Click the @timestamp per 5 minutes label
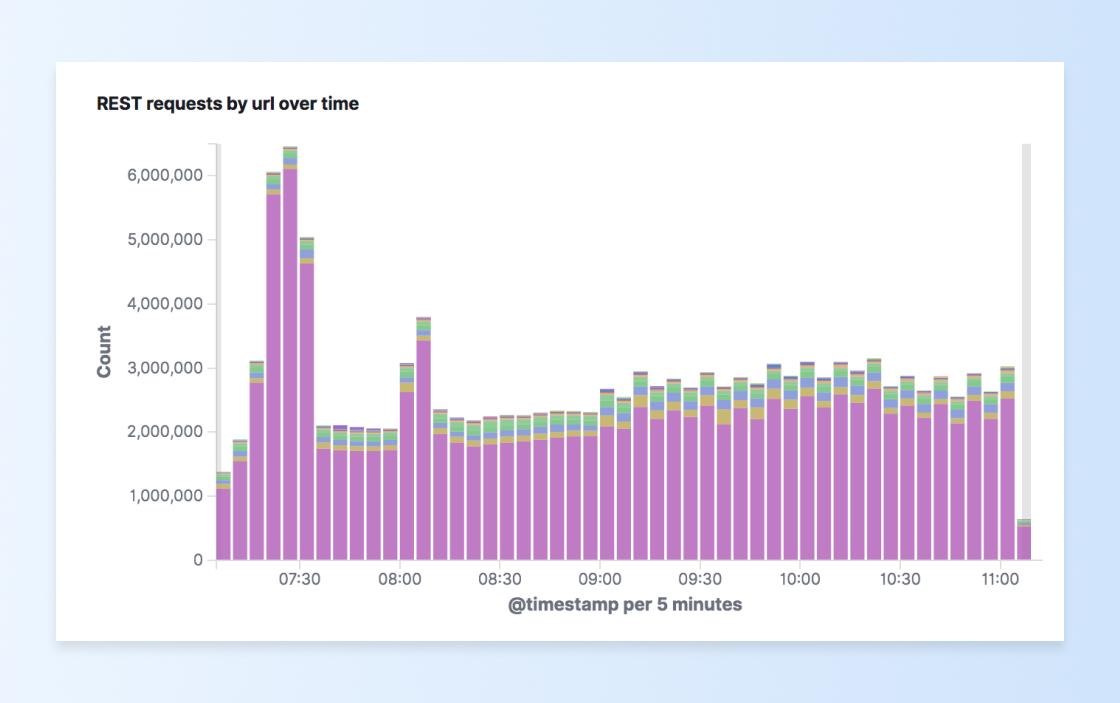This screenshot has height=703, width=1120. (625, 604)
